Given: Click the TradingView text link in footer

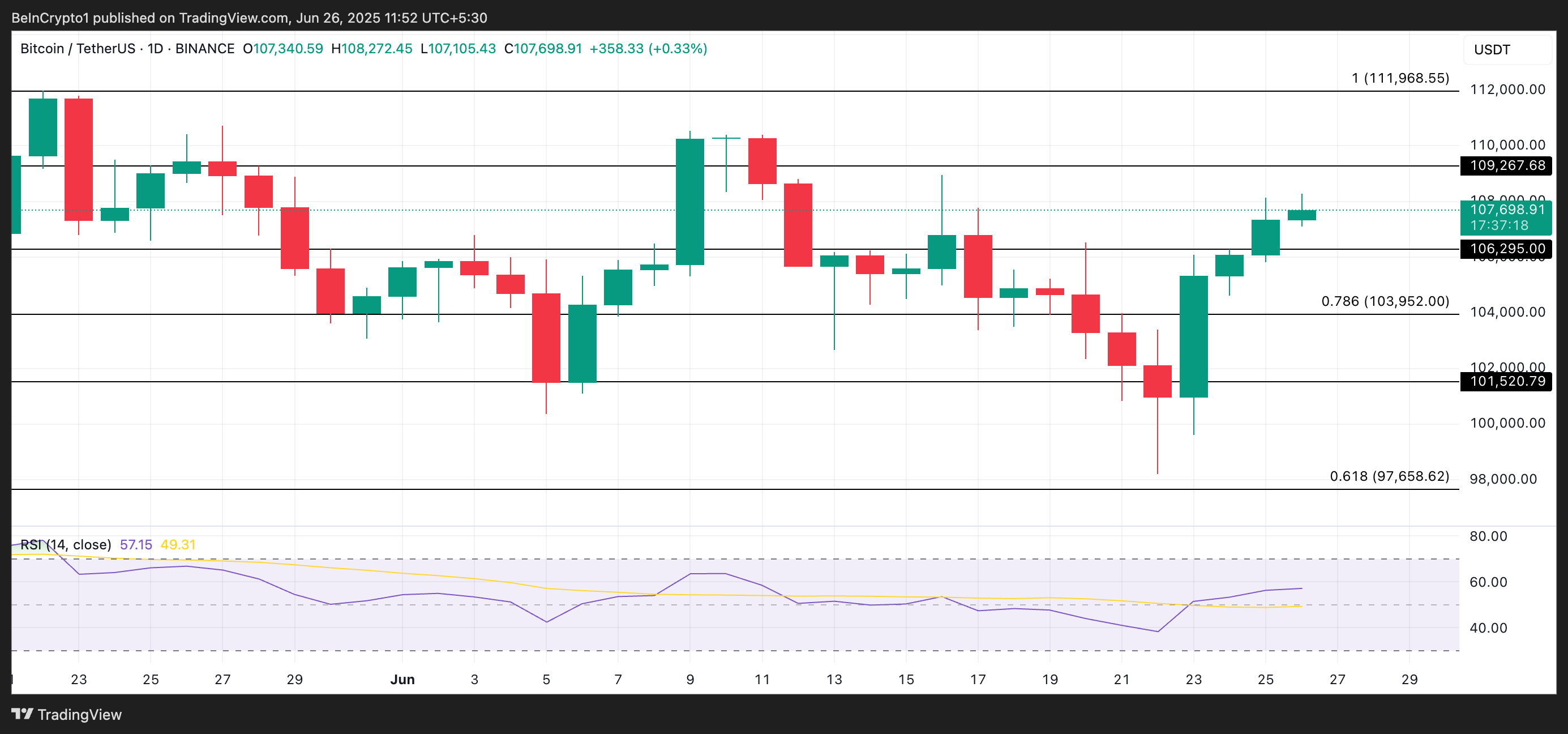Looking at the screenshot, I should click(x=79, y=715).
